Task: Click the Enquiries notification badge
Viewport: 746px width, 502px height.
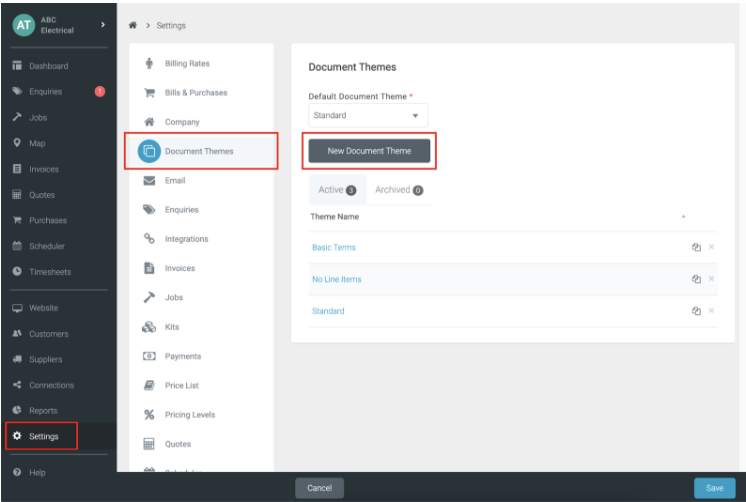Action: click(100, 91)
